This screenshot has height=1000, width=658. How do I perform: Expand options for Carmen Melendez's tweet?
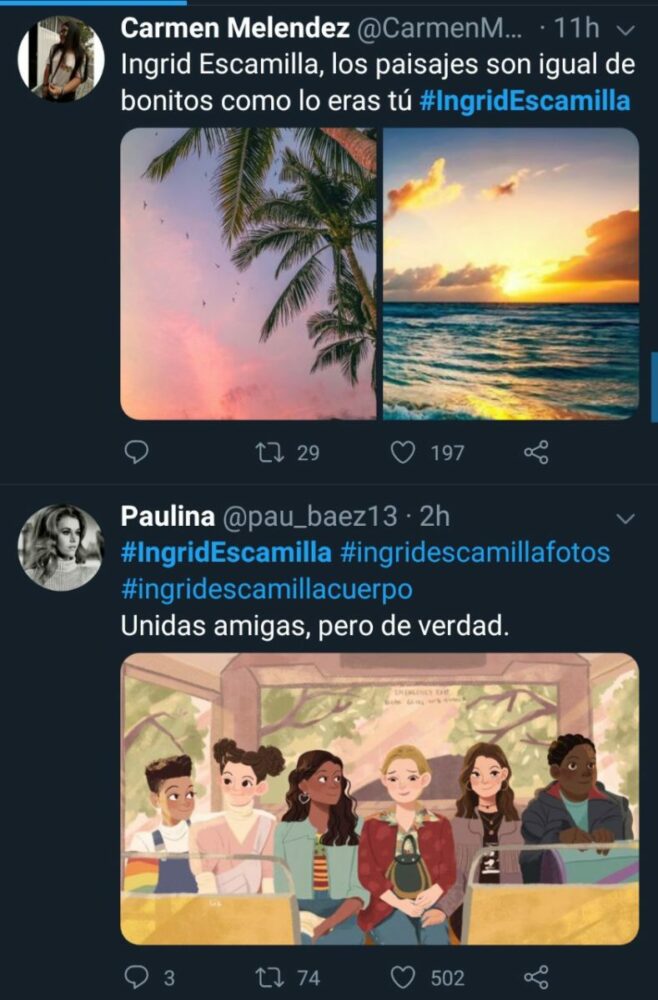626,29
